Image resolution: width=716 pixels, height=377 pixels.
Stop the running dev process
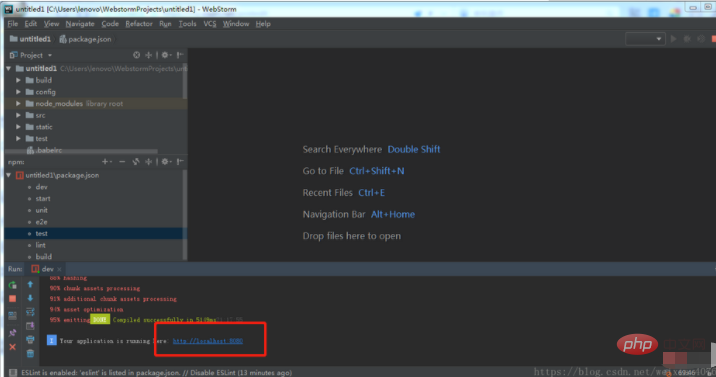coord(12,298)
